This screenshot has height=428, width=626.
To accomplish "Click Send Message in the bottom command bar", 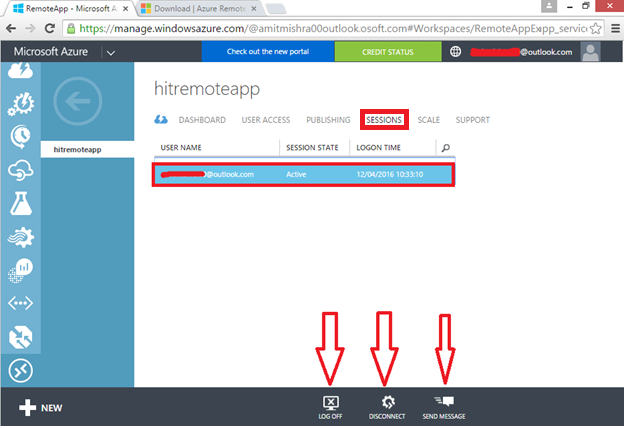I will tap(444, 408).
